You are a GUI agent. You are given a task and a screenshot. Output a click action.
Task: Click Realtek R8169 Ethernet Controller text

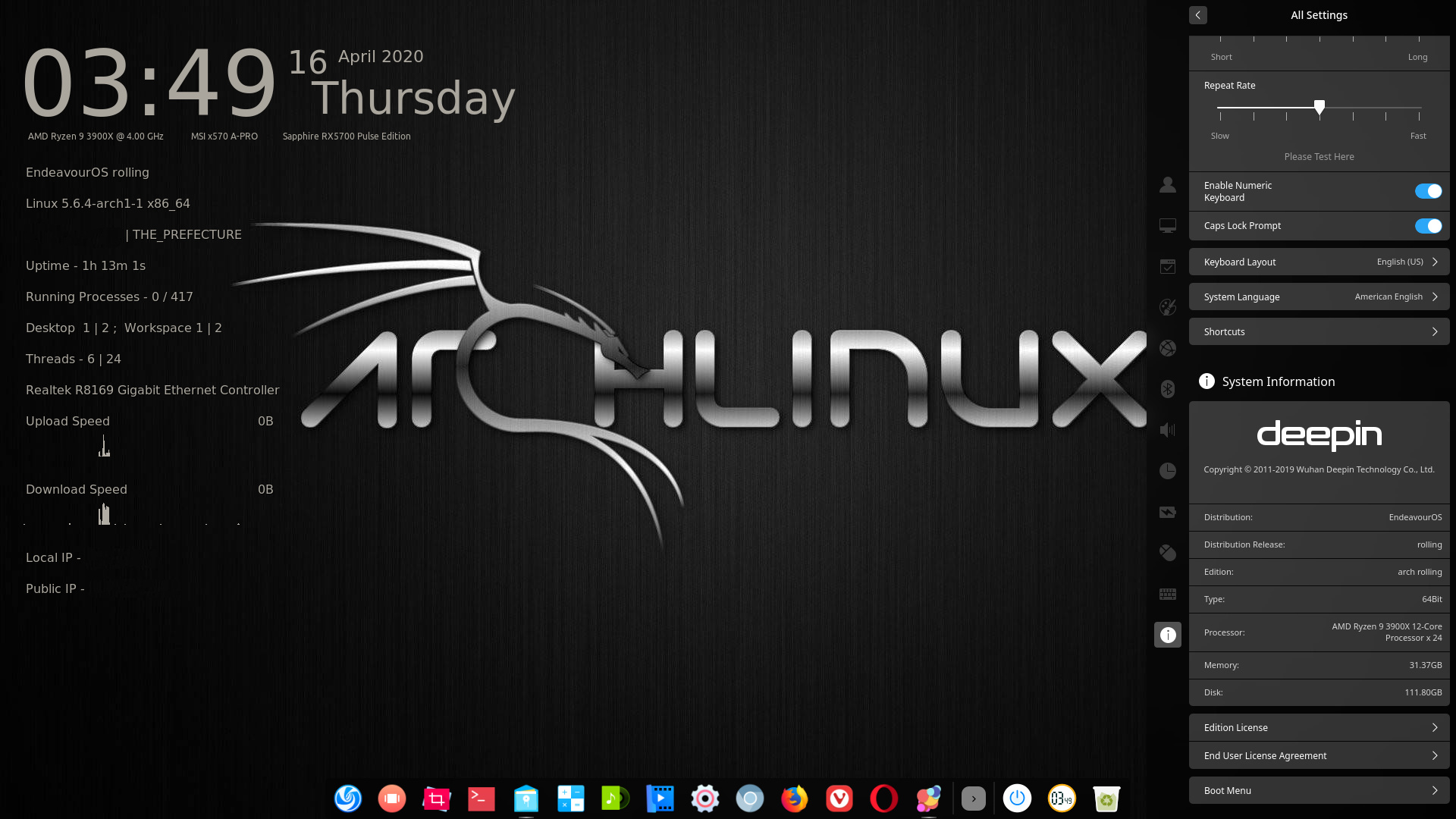(152, 390)
